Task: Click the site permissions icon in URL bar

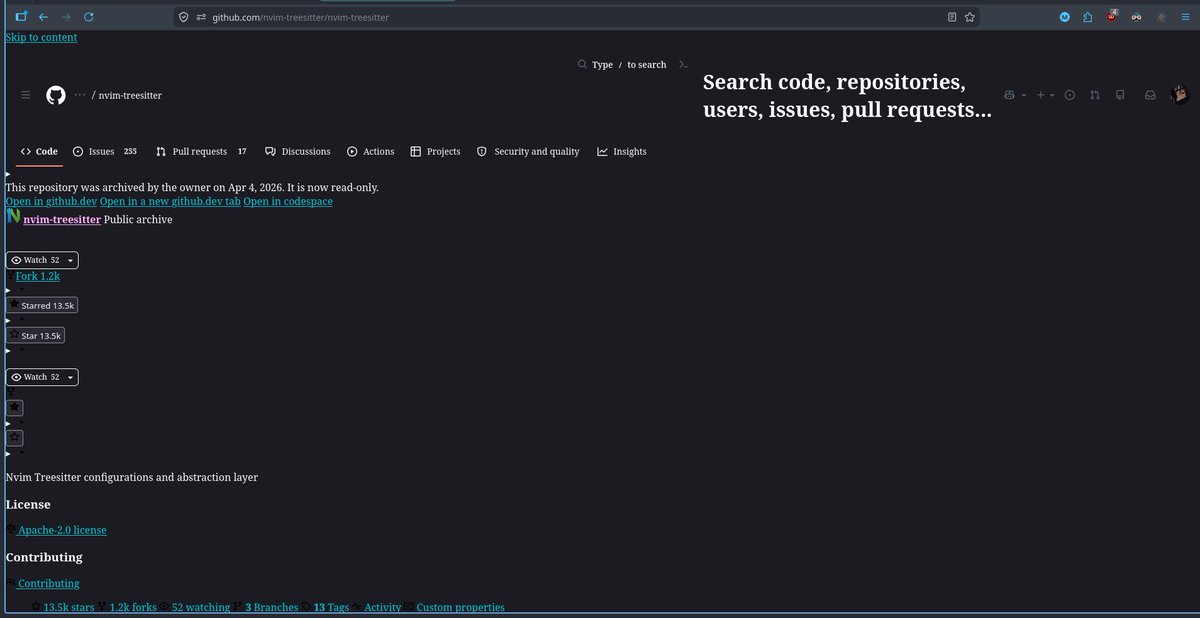Action: (x=201, y=17)
